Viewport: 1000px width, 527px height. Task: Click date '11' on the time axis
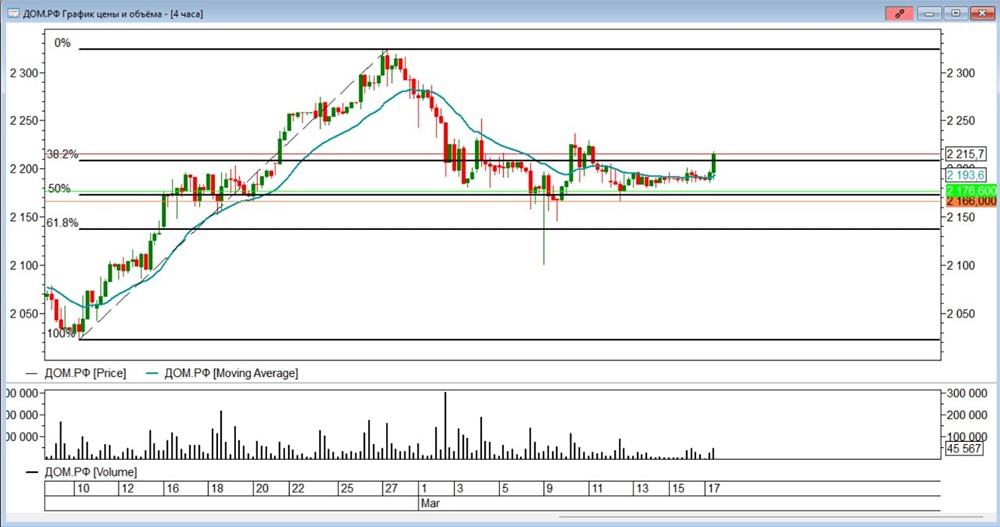click(x=596, y=489)
